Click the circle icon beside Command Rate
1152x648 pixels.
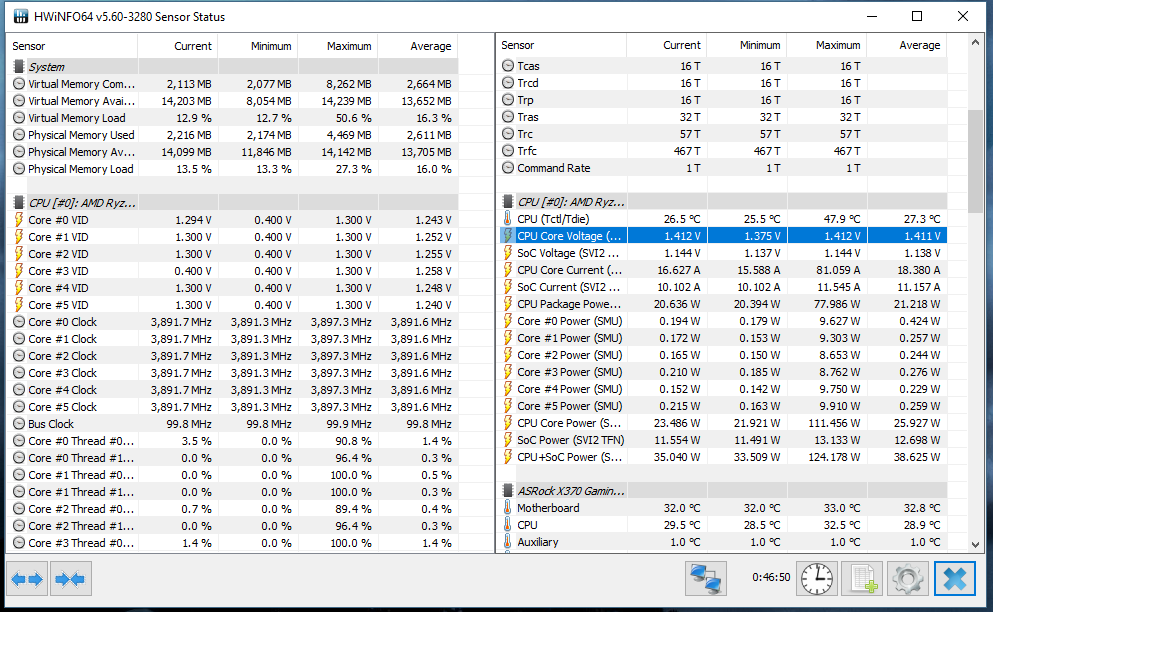pyautogui.click(x=508, y=168)
